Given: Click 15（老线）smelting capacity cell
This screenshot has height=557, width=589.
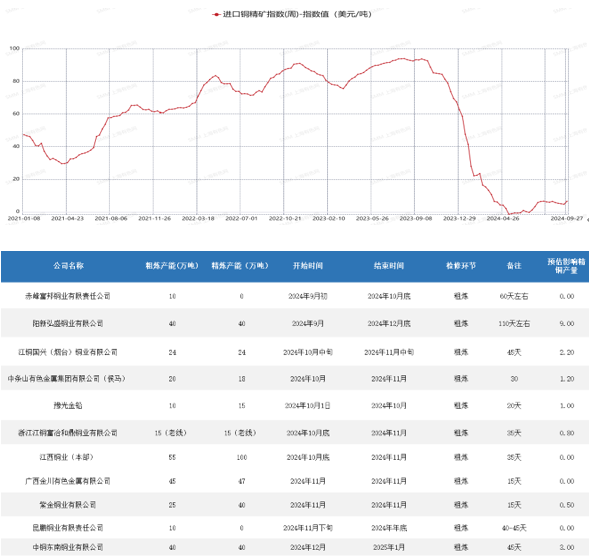Looking at the screenshot, I should [171, 433].
